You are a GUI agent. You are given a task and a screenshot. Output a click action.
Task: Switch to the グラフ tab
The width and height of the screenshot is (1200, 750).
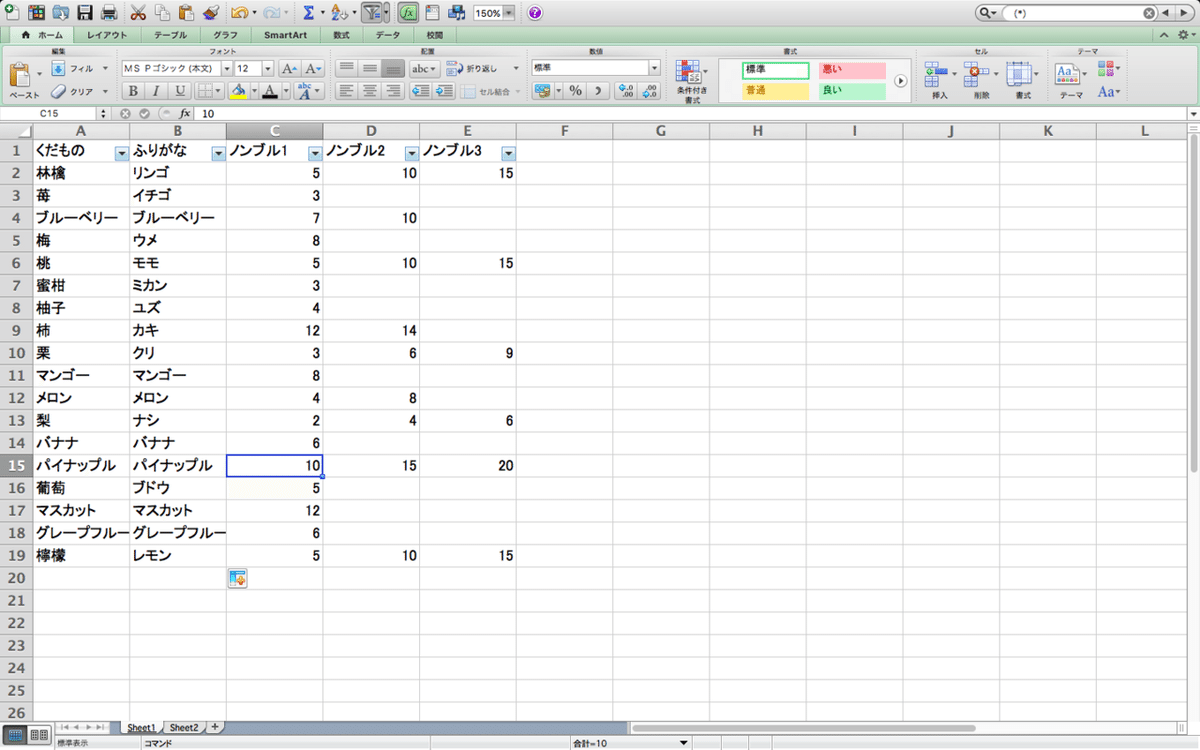coord(225,35)
